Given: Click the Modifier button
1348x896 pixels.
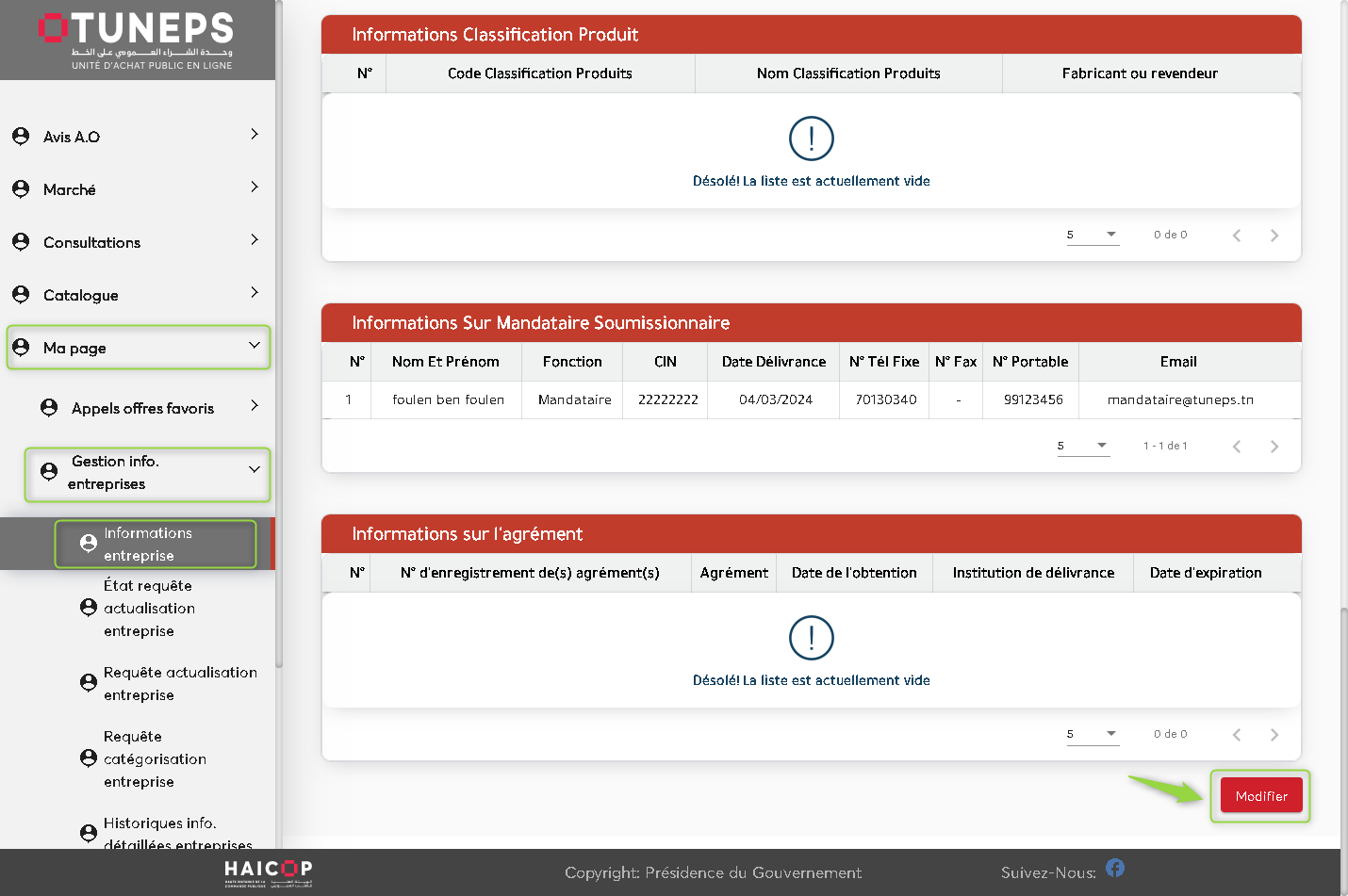Looking at the screenshot, I should tap(1260, 796).
